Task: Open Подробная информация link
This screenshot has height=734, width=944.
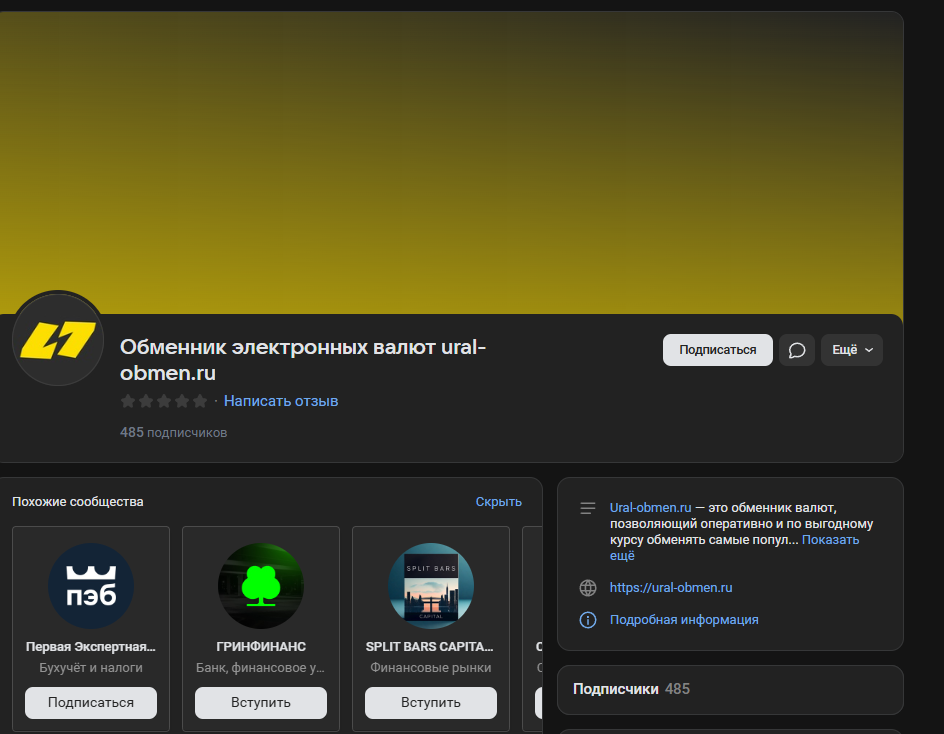Action: click(x=684, y=620)
